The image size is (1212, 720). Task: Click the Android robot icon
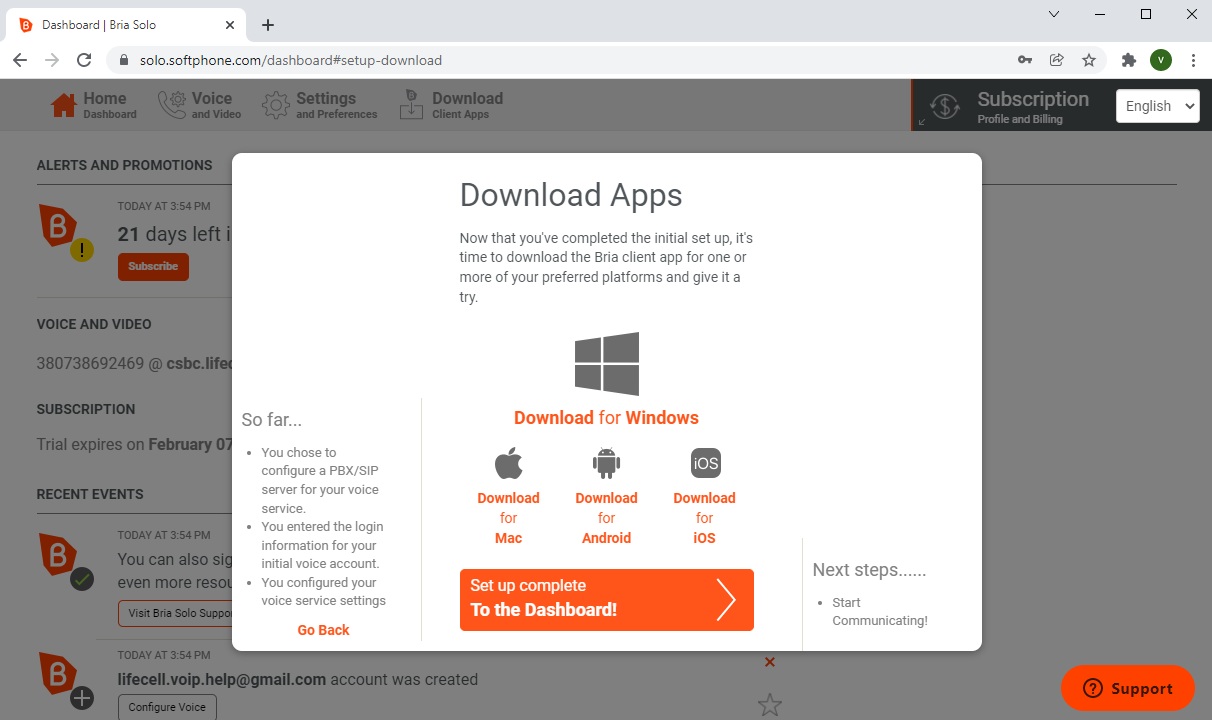607,464
